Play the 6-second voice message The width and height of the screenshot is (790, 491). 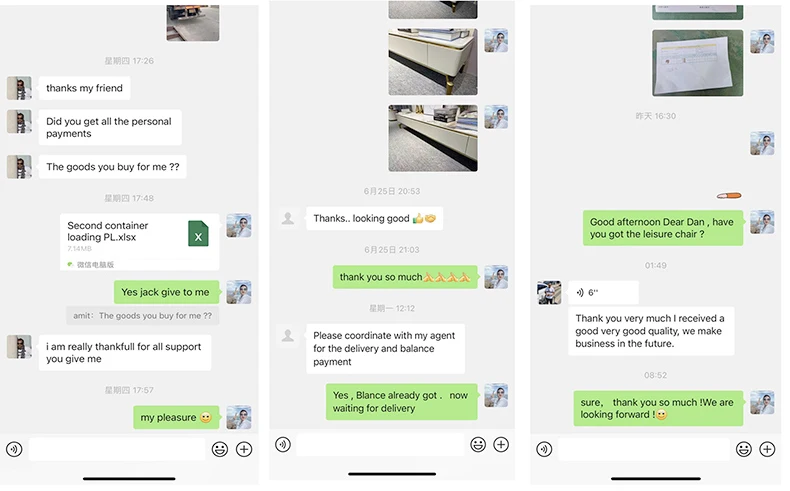coord(603,292)
